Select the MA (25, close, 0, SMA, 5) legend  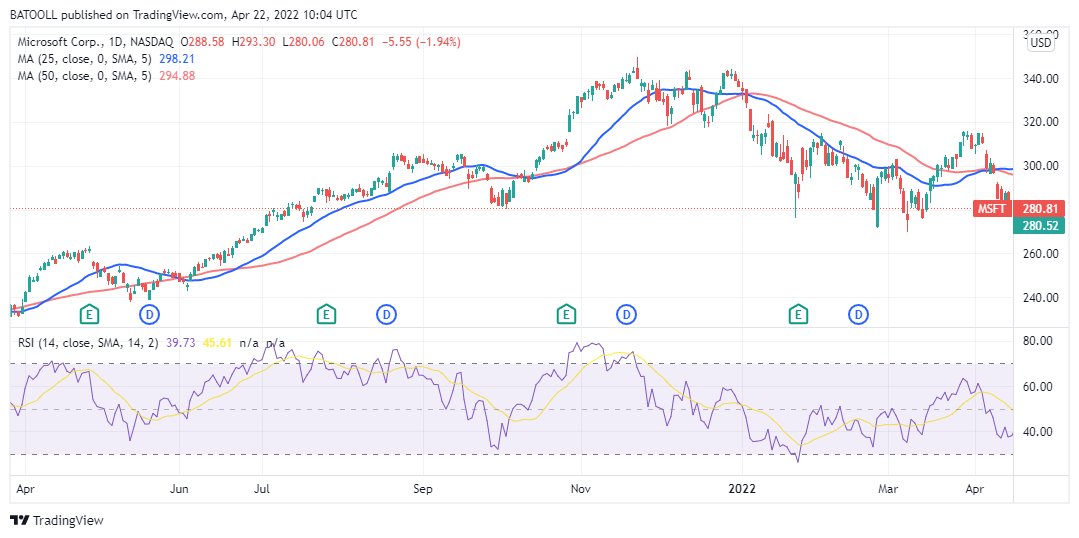point(84,59)
